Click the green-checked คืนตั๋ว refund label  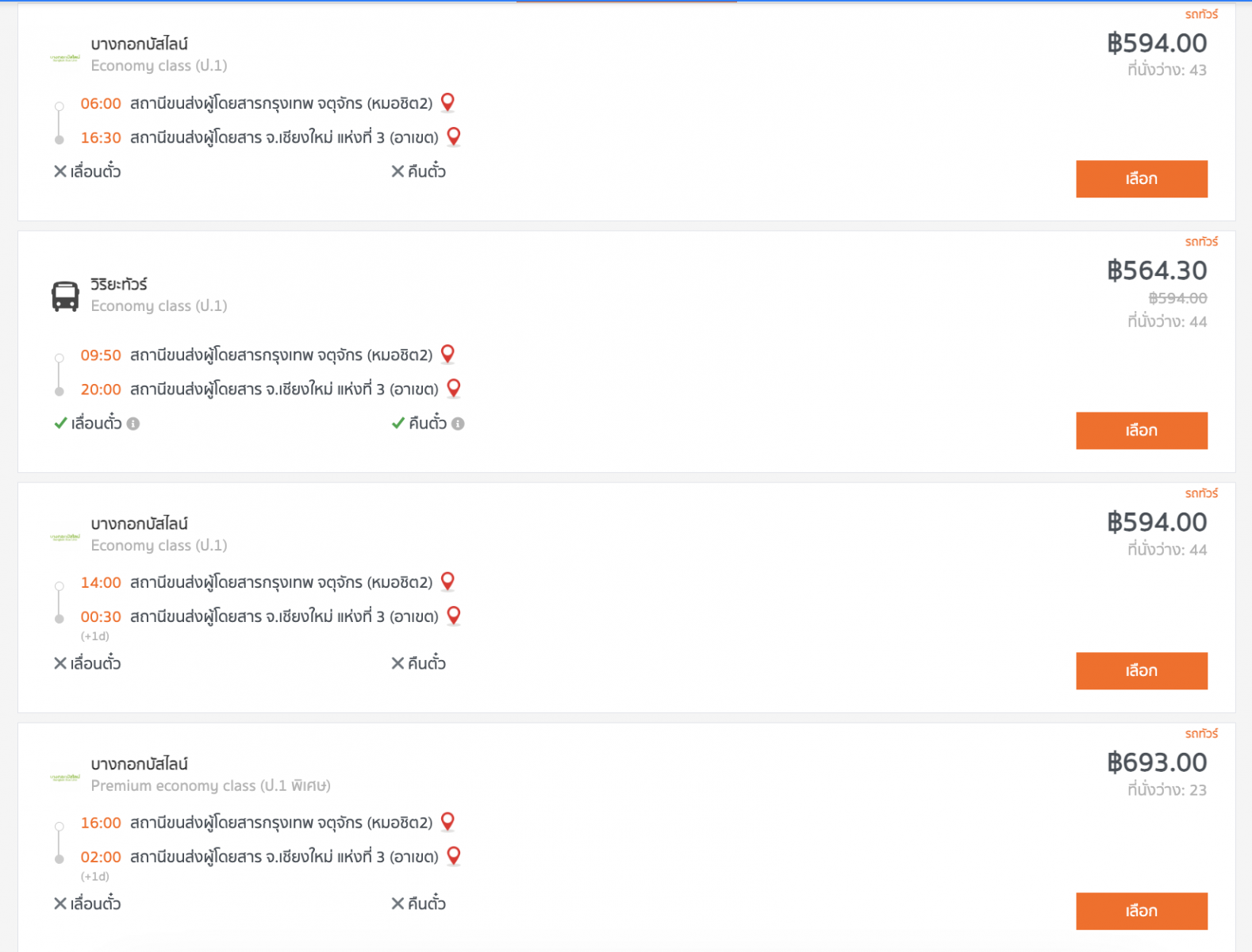pos(427,424)
